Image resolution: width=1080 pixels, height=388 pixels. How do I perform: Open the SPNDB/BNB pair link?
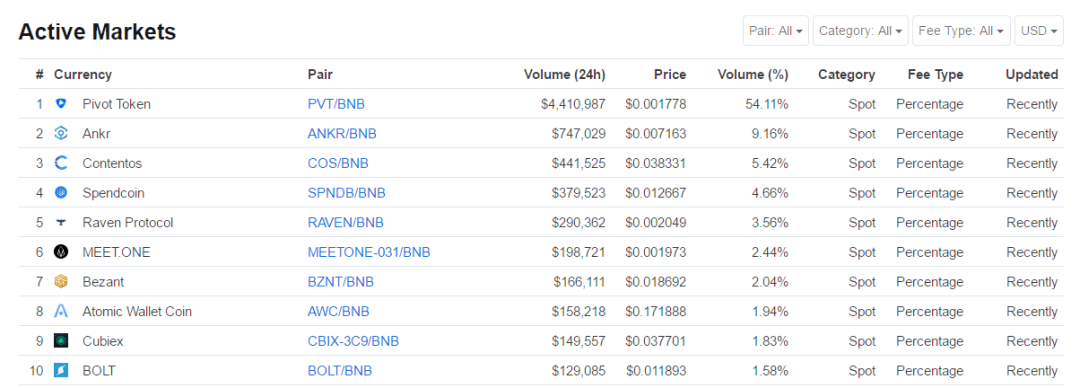click(346, 193)
